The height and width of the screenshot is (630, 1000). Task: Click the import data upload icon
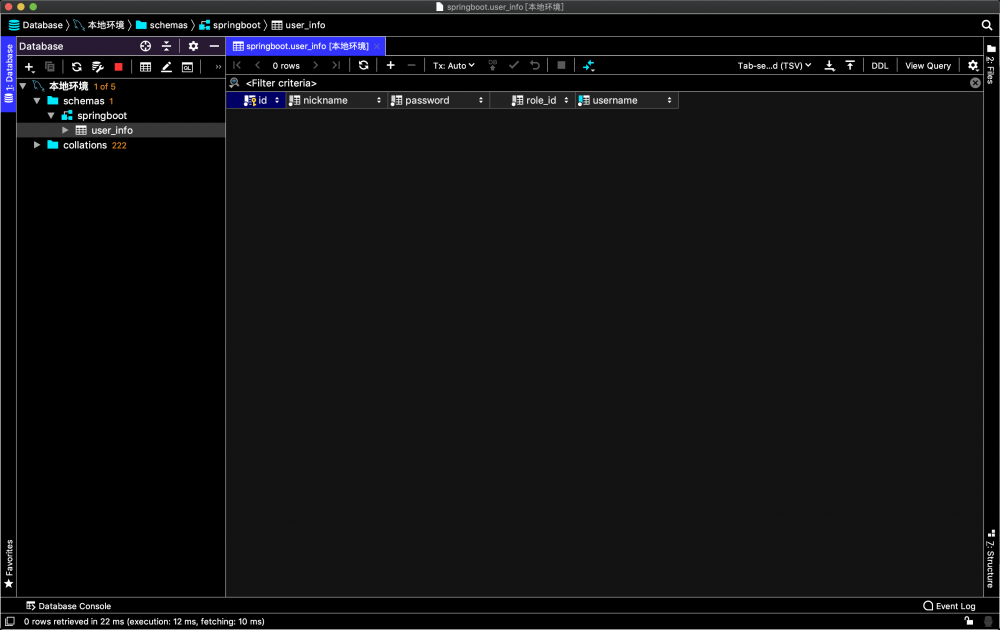pos(850,66)
